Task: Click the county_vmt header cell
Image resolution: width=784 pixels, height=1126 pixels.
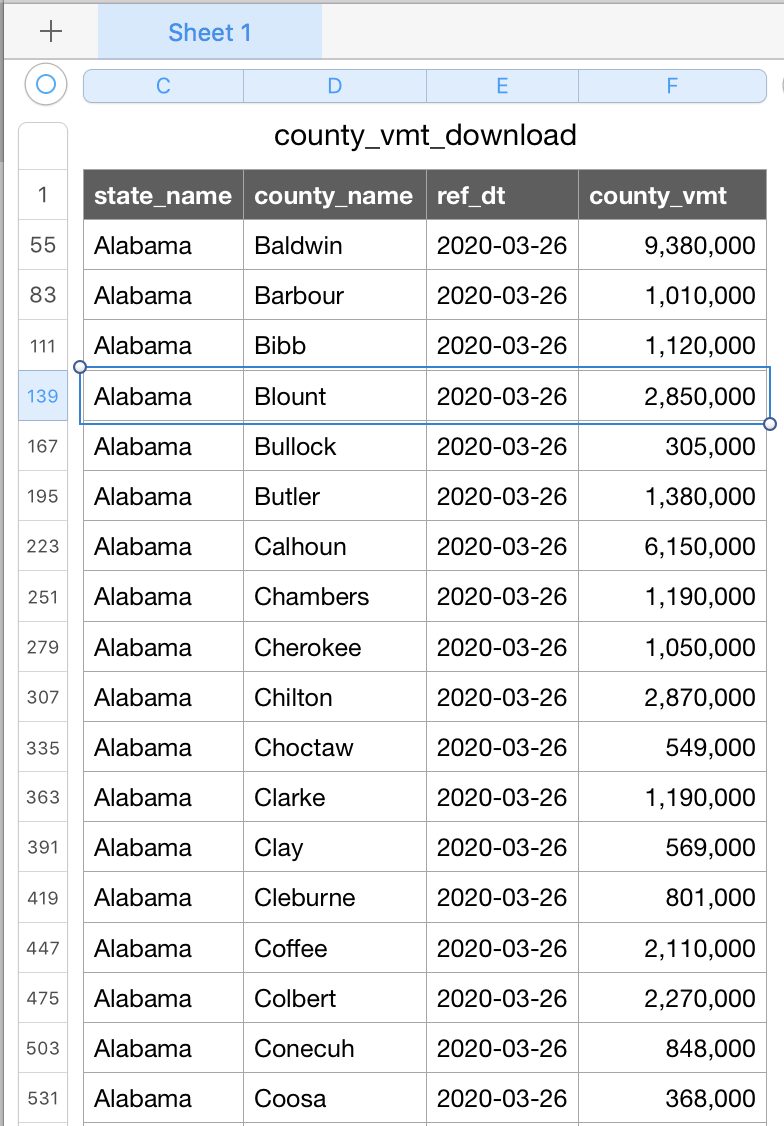Action: pos(672,195)
